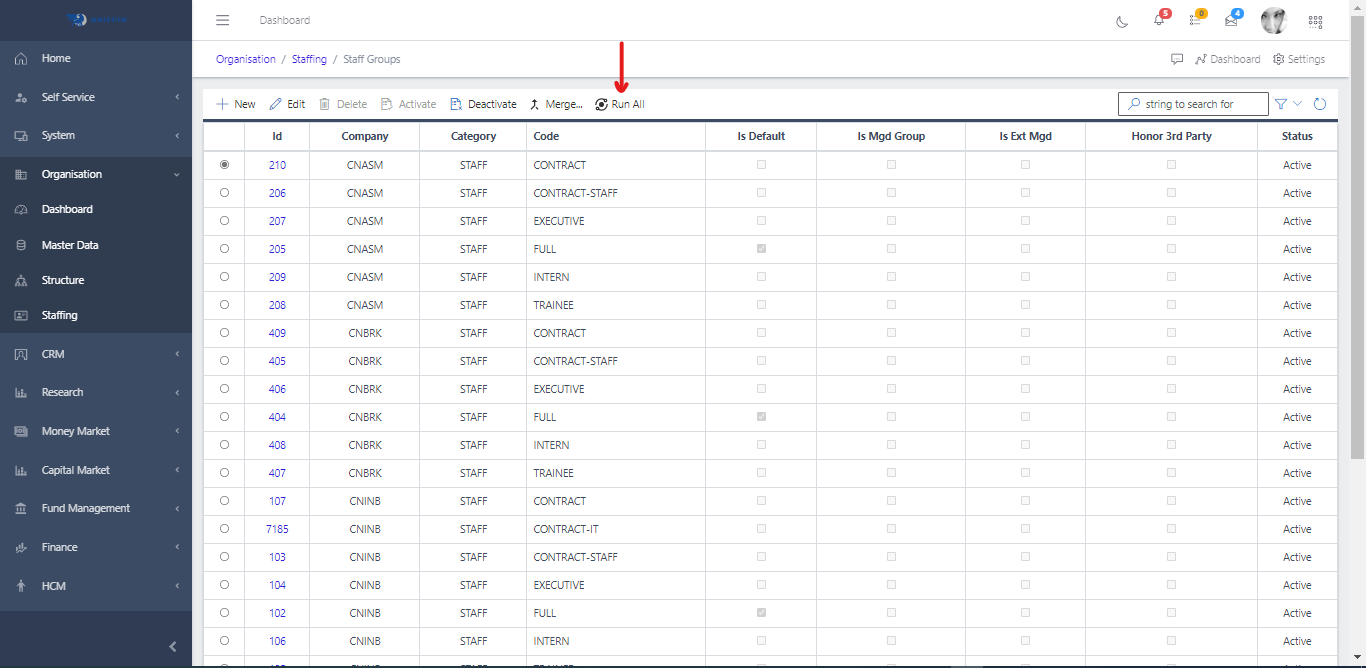Open Master Data in sidebar
The height and width of the screenshot is (668, 1366).
click(x=70, y=245)
